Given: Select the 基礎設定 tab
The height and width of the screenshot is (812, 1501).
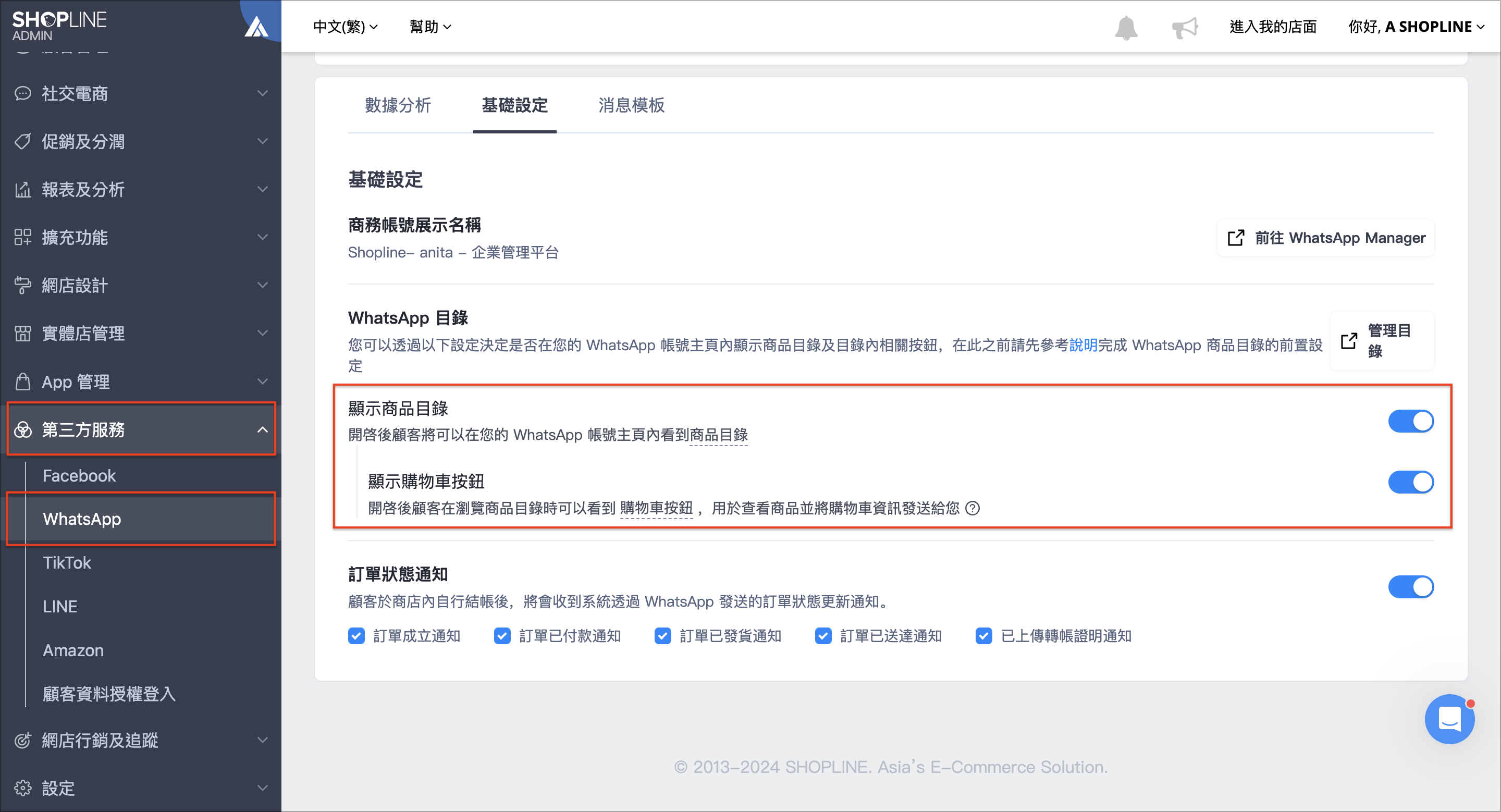Looking at the screenshot, I should tap(514, 105).
